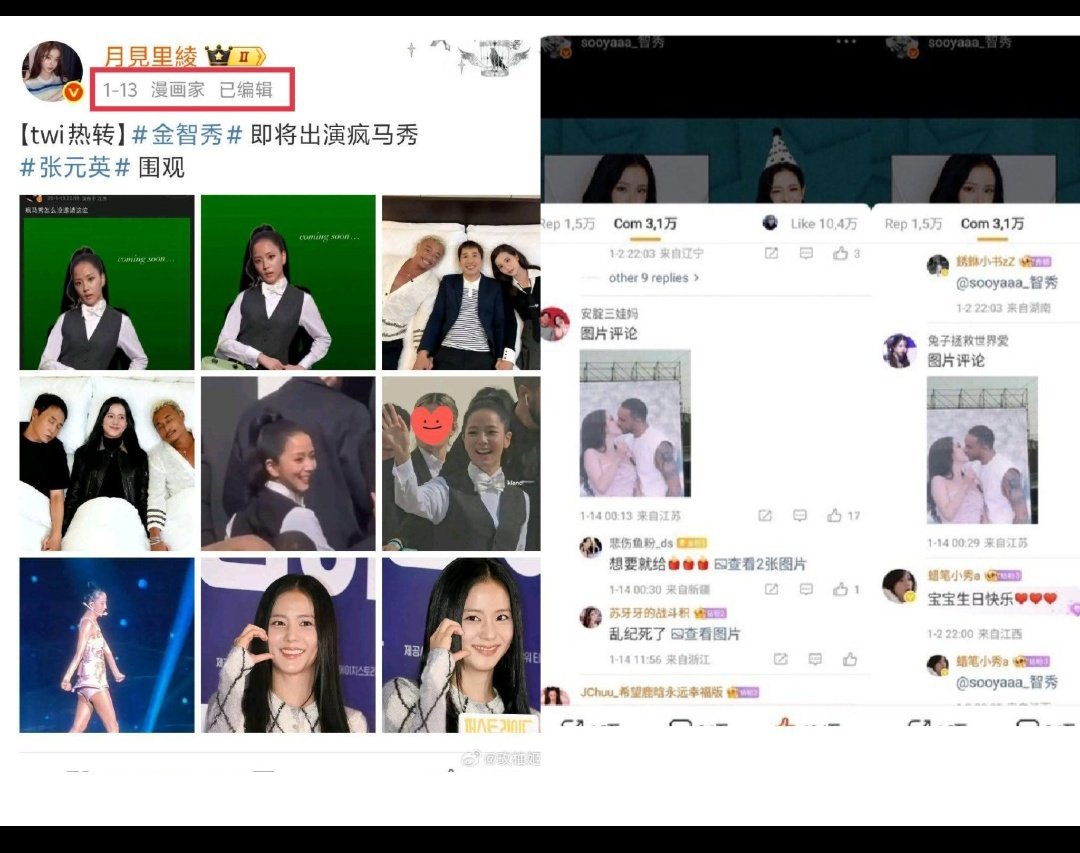
Task: Tap repost icon on the 1-2 22:03 来自辽宁 comment
Action: [771, 254]
